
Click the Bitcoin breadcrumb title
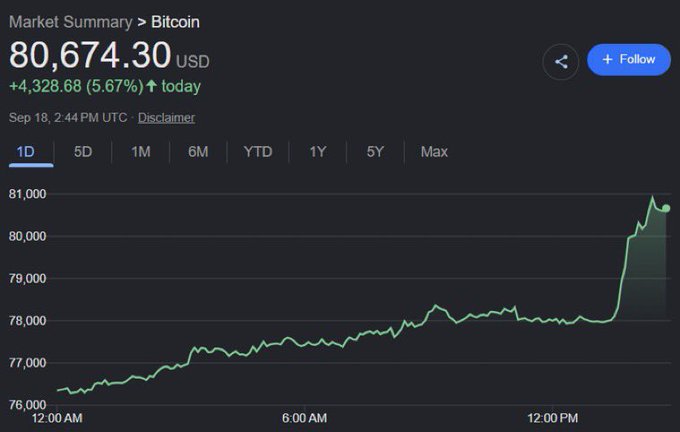[x=175, y=22]
